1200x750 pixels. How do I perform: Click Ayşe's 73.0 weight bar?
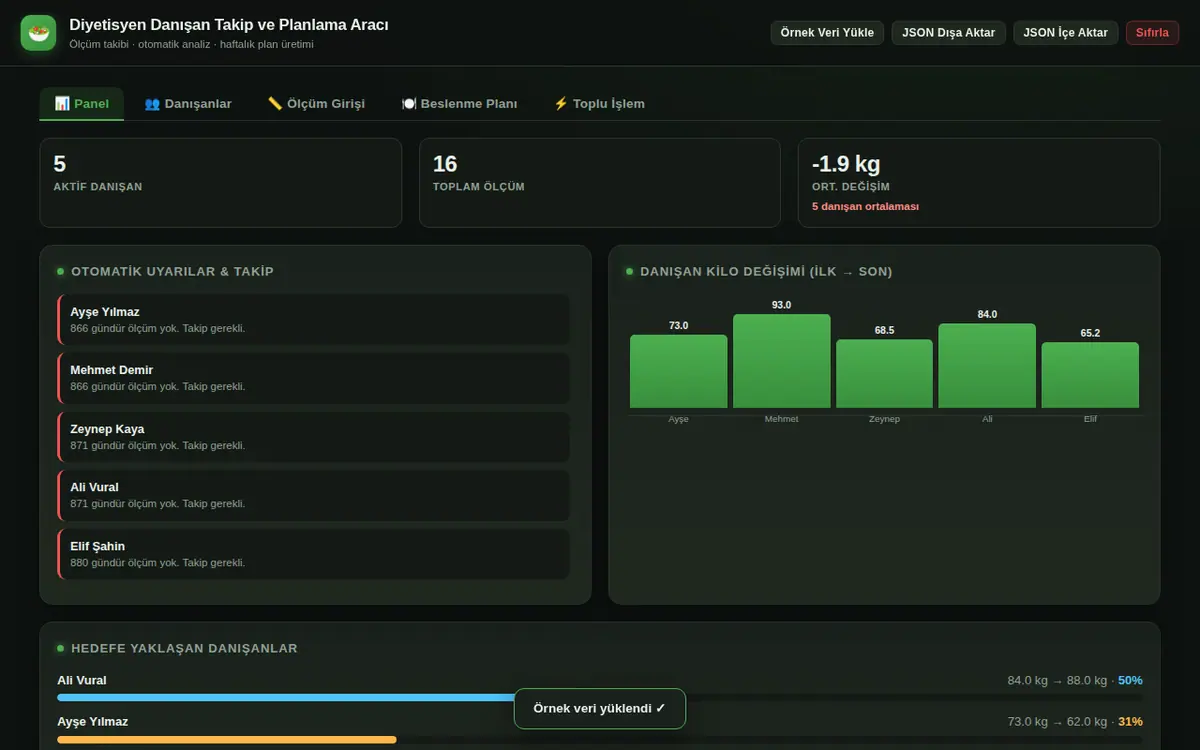coord(678,371)
